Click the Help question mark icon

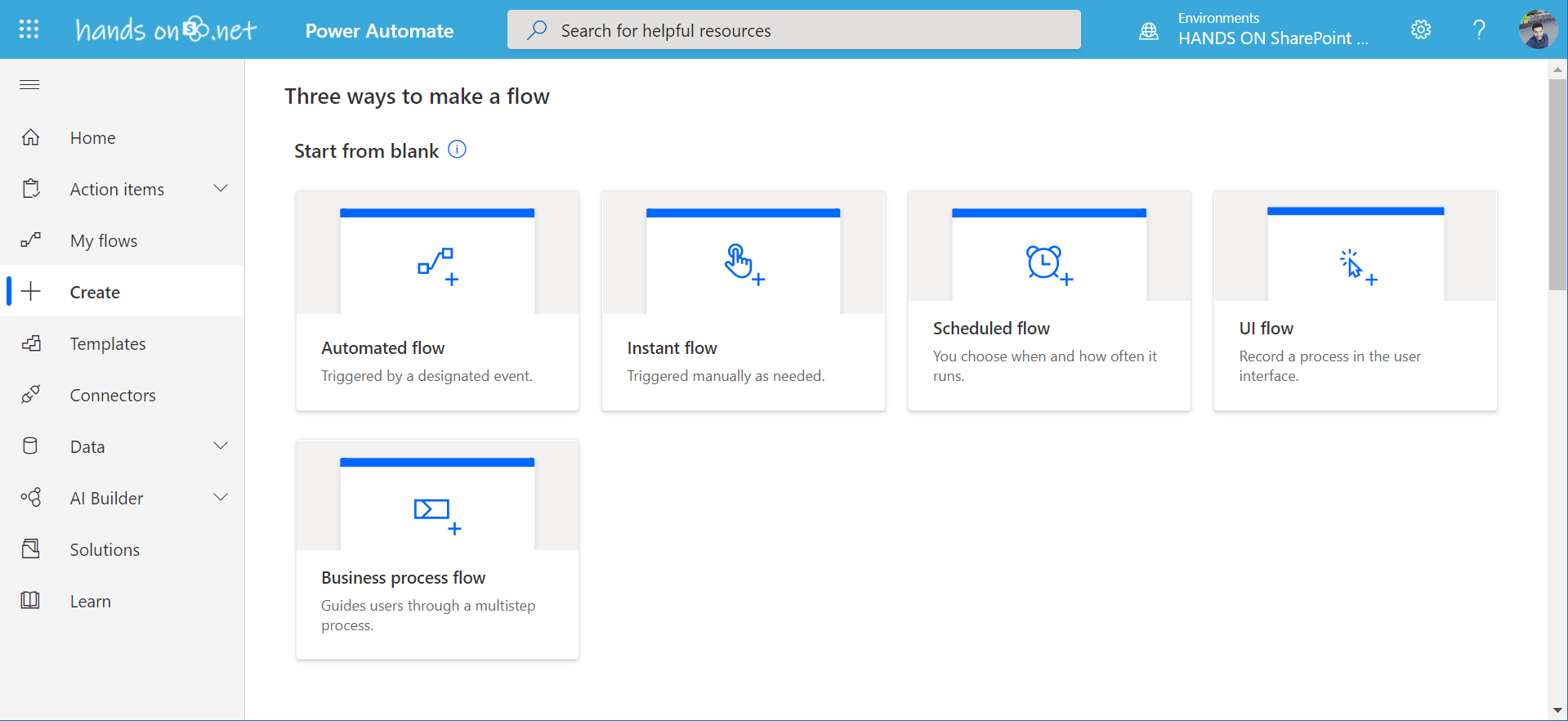pos(1478,30)
